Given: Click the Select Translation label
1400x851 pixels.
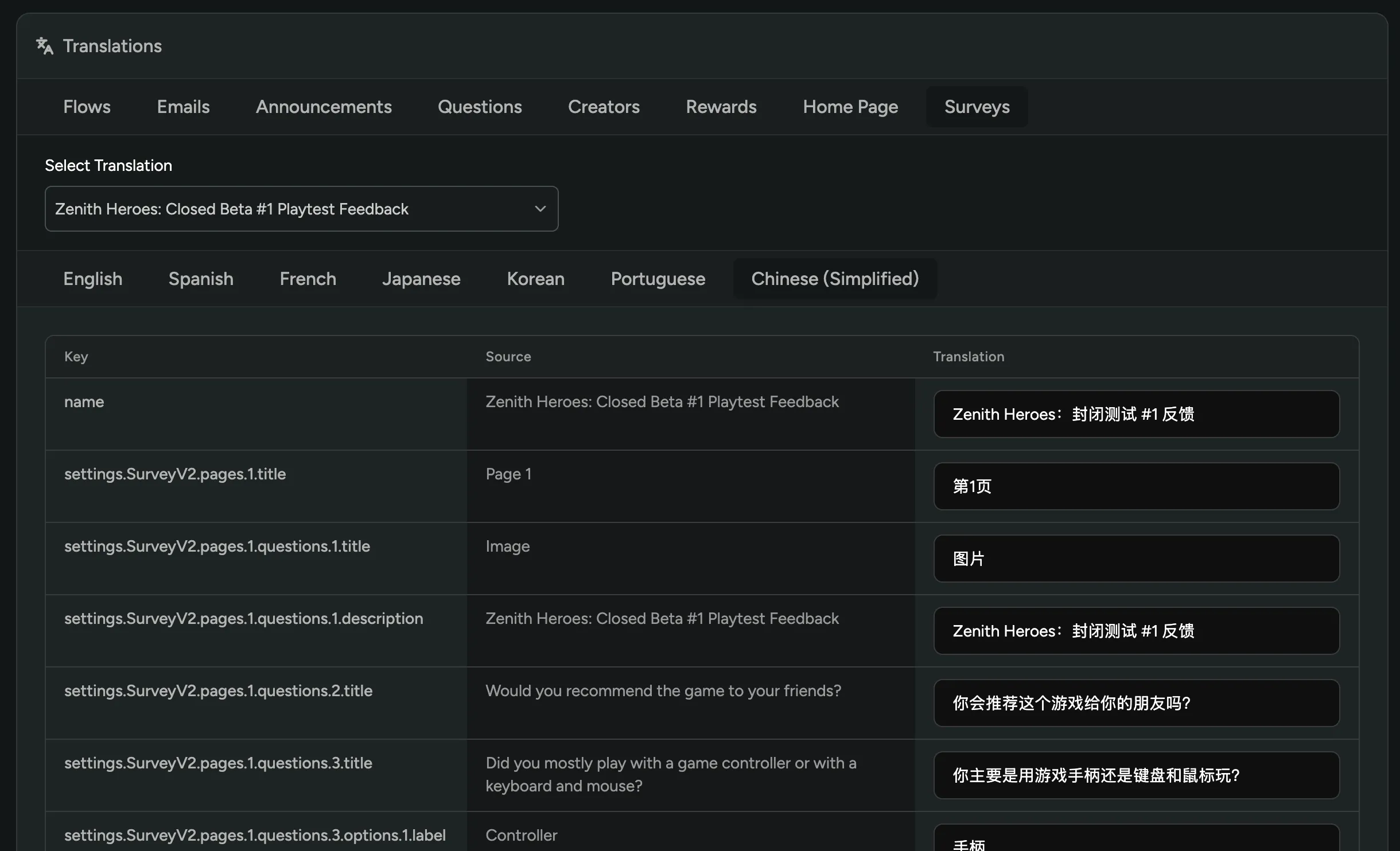Looking at the screenshot, I should (108, 165).
